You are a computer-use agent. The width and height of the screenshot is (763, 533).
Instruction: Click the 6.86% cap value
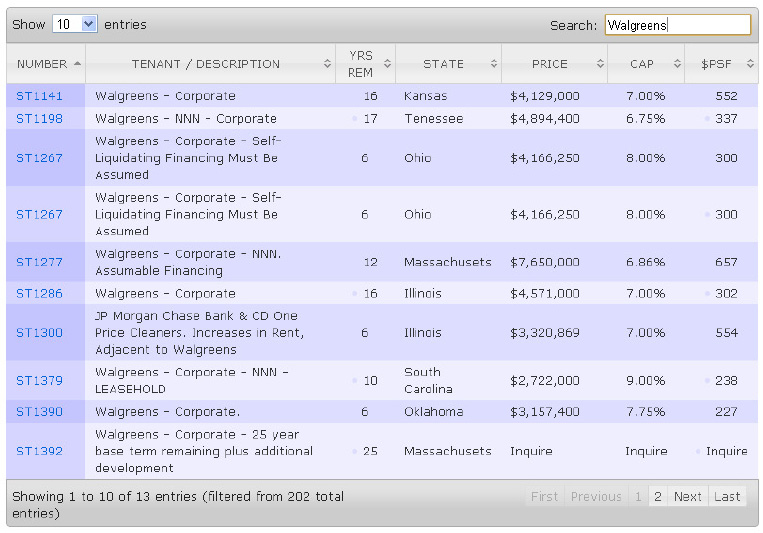point(646,262)
